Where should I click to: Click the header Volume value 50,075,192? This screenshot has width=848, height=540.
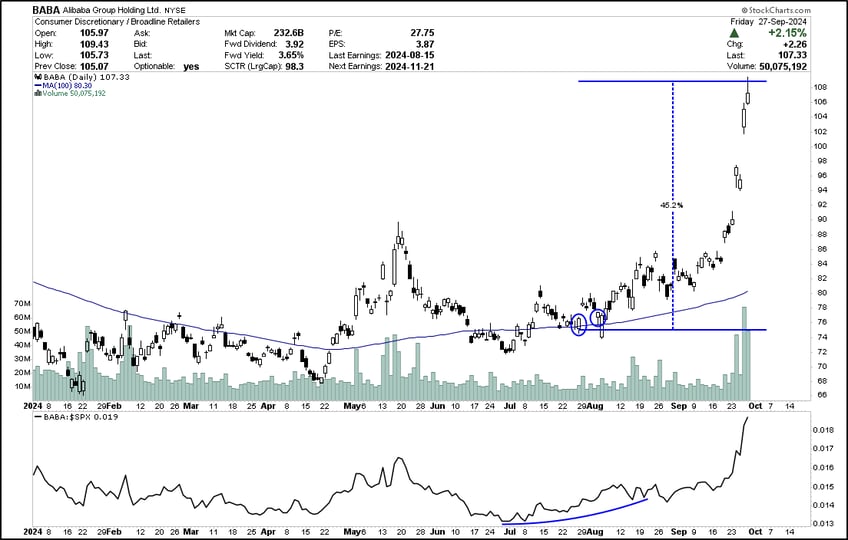(x=783, y=66)
